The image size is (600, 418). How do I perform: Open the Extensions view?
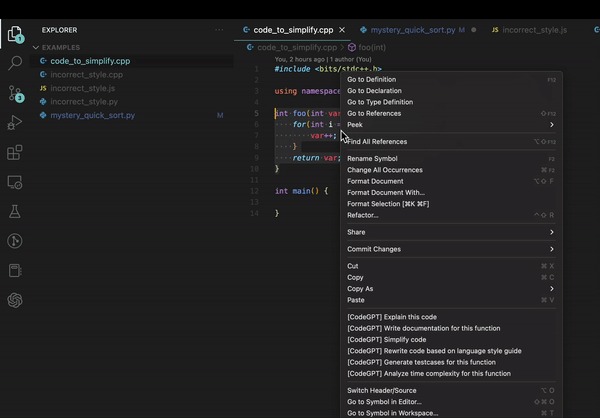click(15, 152)
